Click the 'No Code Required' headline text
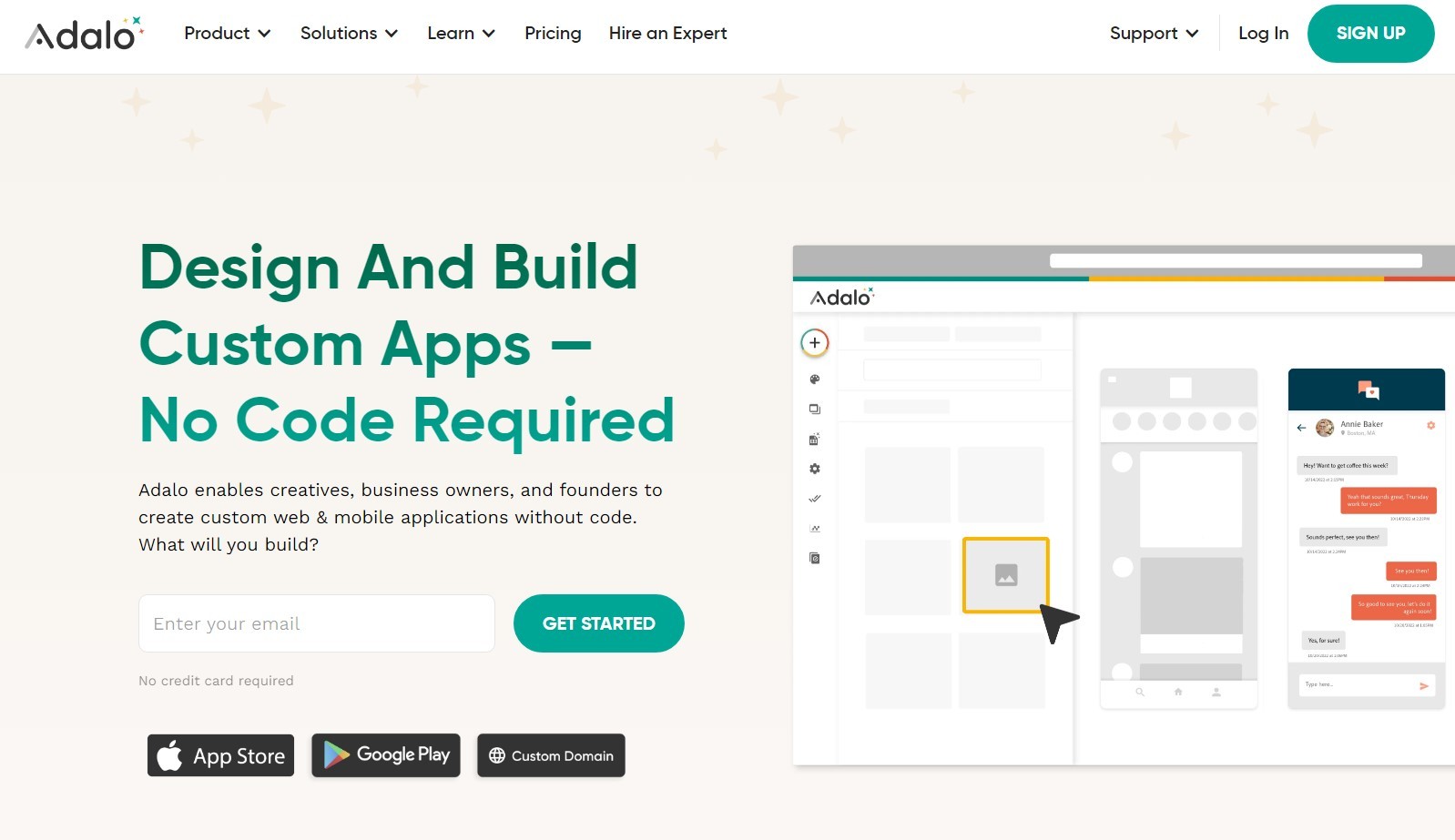The image size is (1455, 840). (407, 420)
